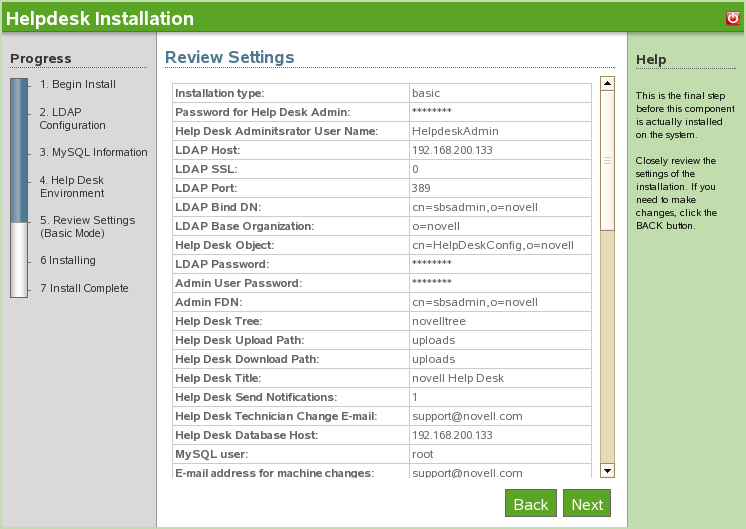Select step 1 Begin Install
Image resolution: width=746 pixels, height=529 pixels.
pos(78,84)
